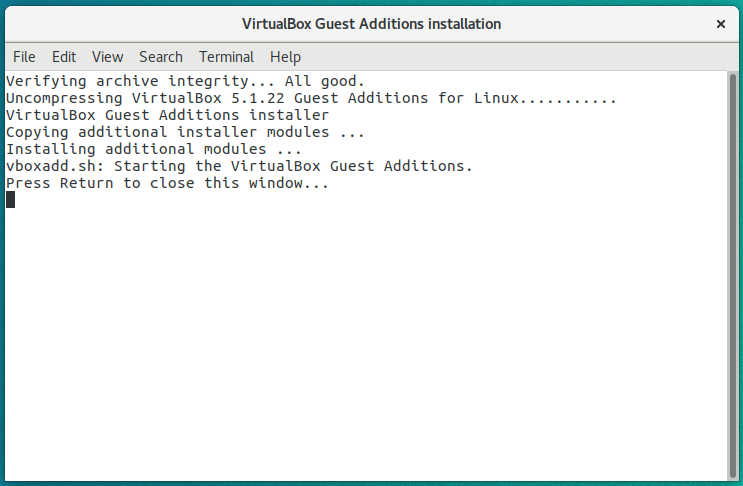
Task: Open the File menu
Action: click(x=24, y=57)
